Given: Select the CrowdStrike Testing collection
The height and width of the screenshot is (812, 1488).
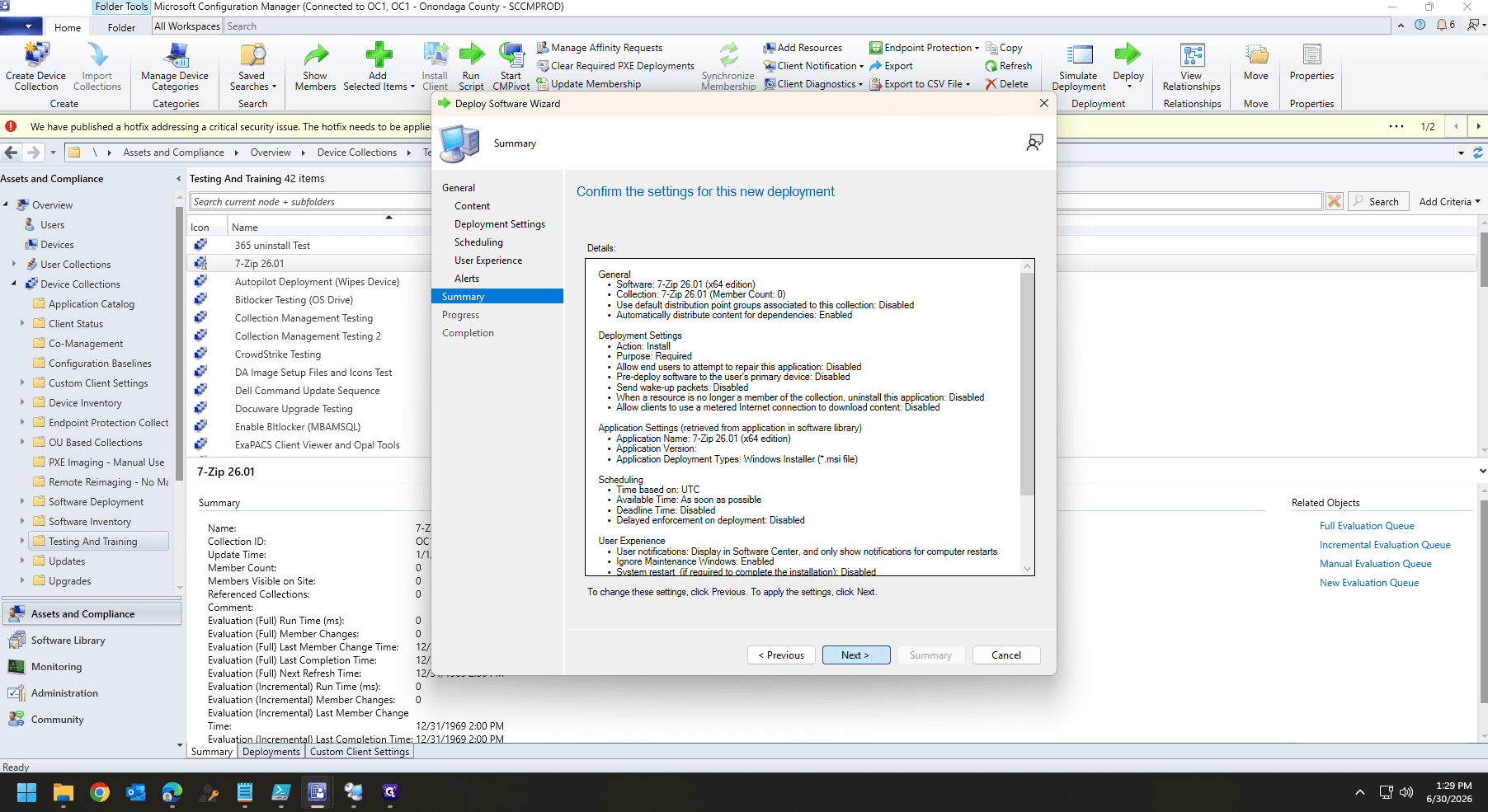Looking at the screenshot, I should [x=277, y=354].
